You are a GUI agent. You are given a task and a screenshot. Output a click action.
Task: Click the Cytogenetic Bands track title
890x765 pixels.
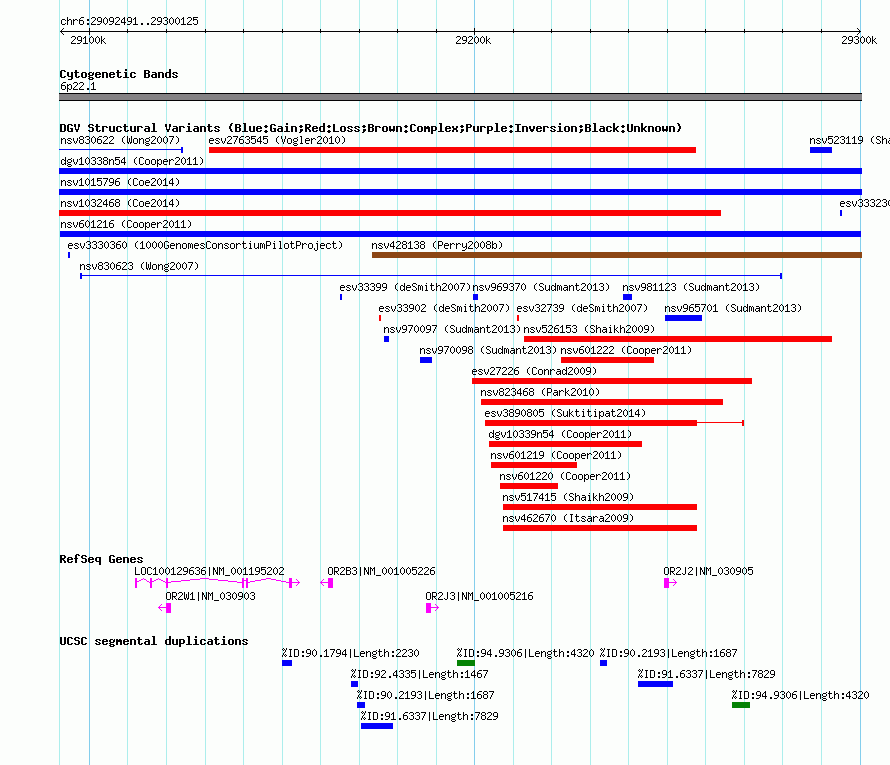119,74
